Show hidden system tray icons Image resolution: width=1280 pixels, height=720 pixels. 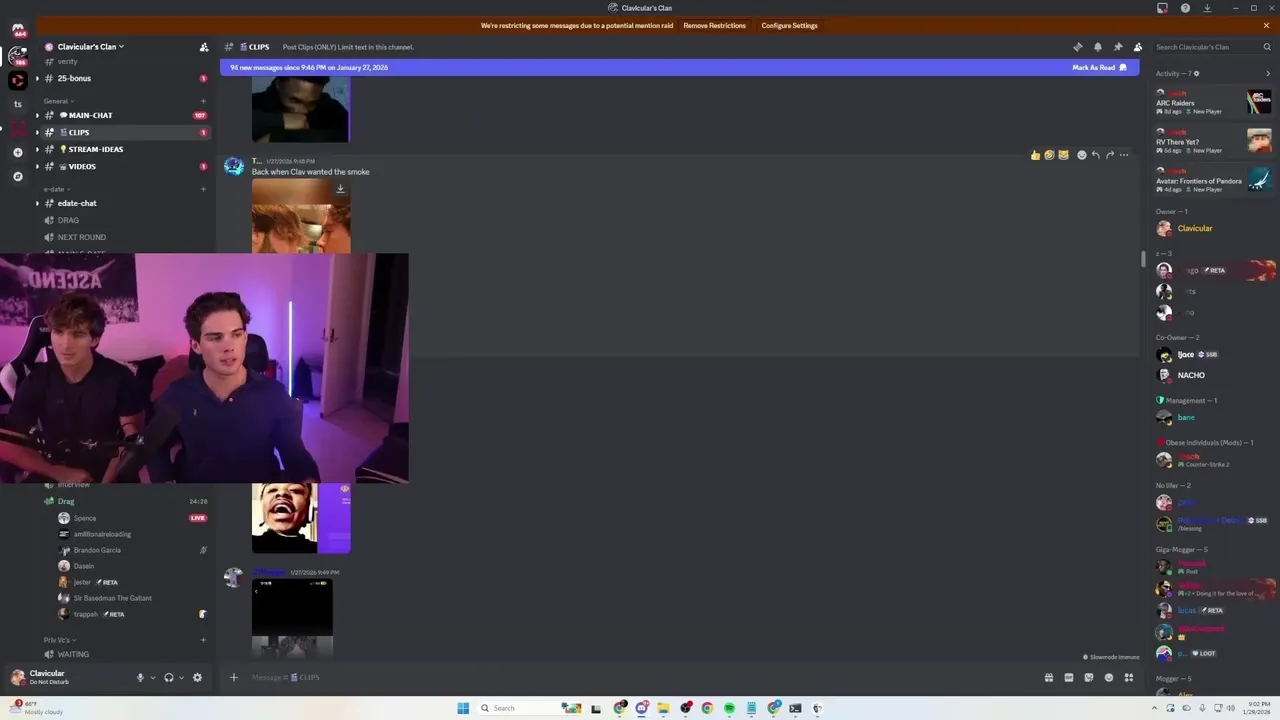click(x=1153, y=708)
